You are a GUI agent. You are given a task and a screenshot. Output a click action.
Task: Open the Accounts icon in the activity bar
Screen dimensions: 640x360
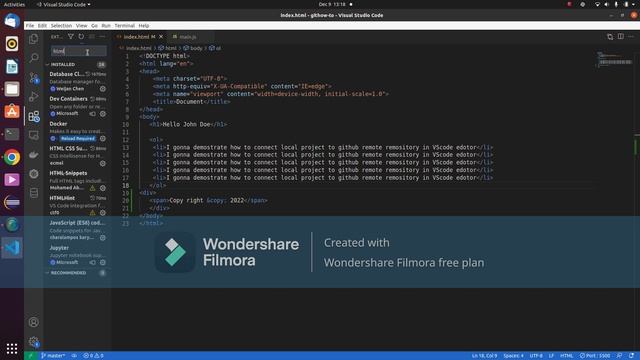point(34,322)
